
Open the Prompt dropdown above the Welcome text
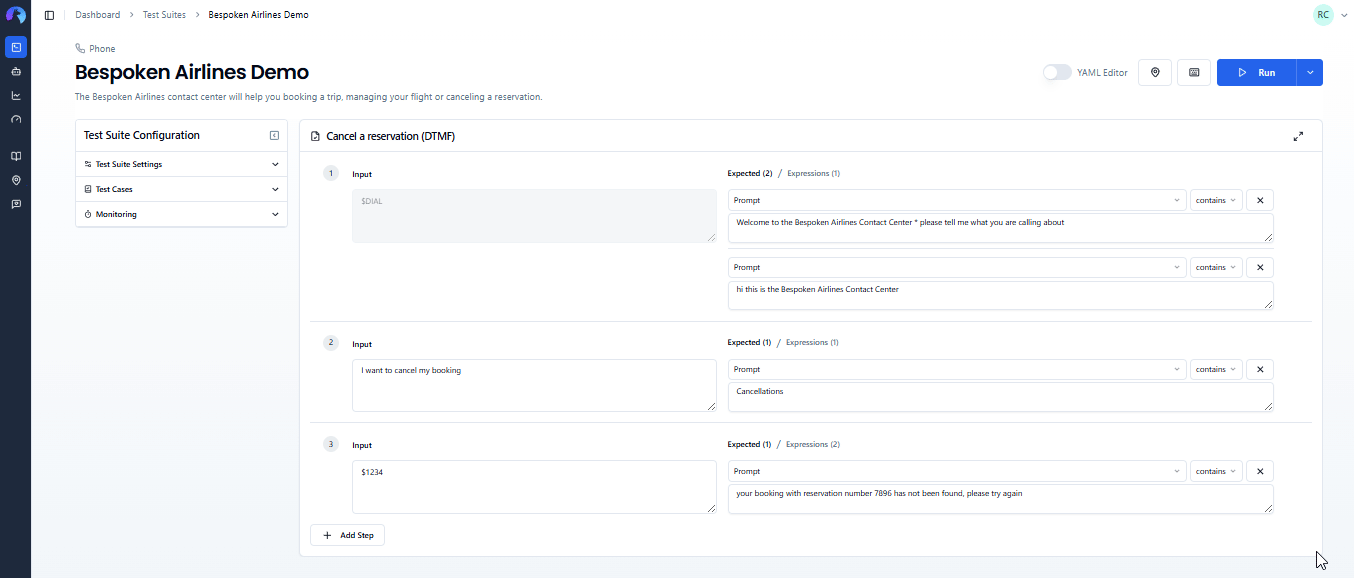pyautogui.click(x=957, y=200)
